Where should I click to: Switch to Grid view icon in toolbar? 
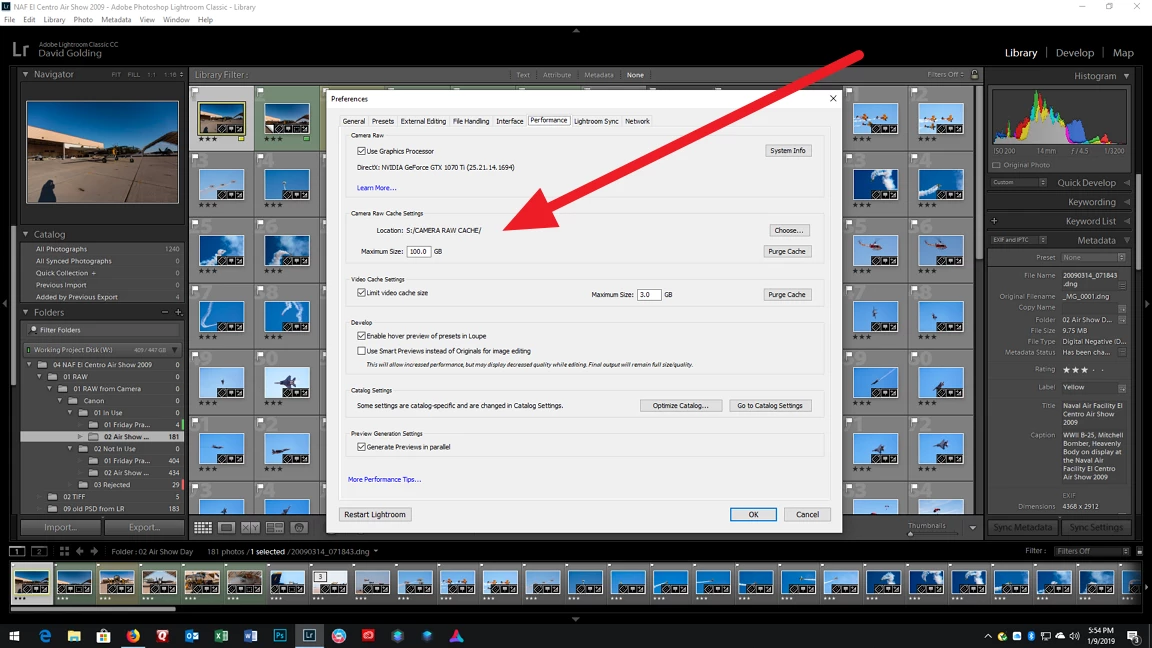pyautogui.click(x=203, y=528)
